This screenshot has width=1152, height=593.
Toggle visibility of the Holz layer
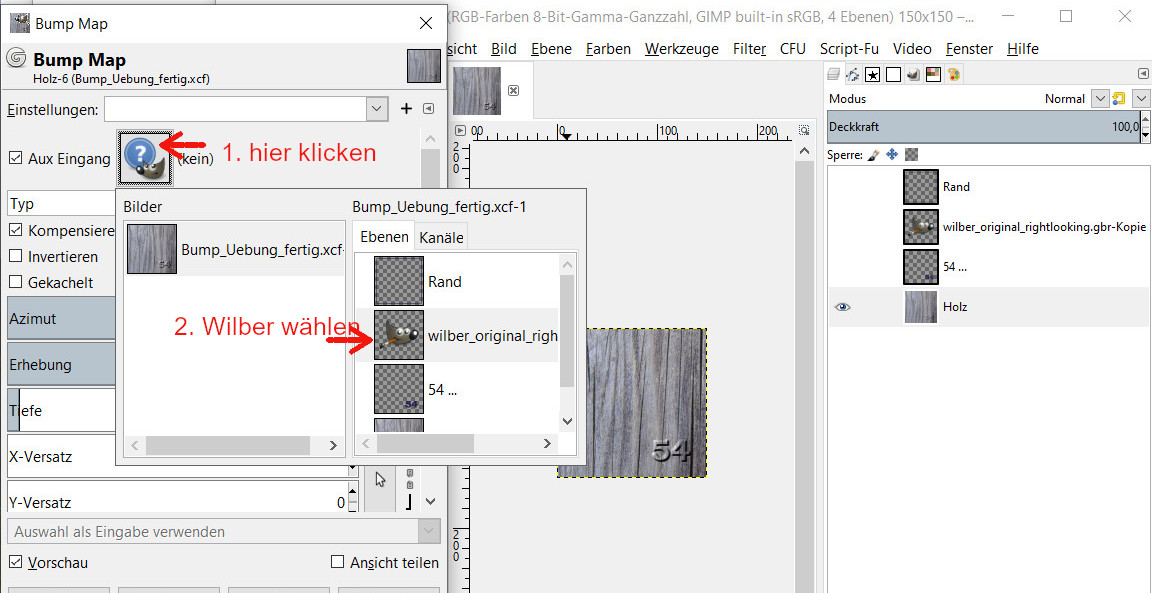(x=842, y=307)
